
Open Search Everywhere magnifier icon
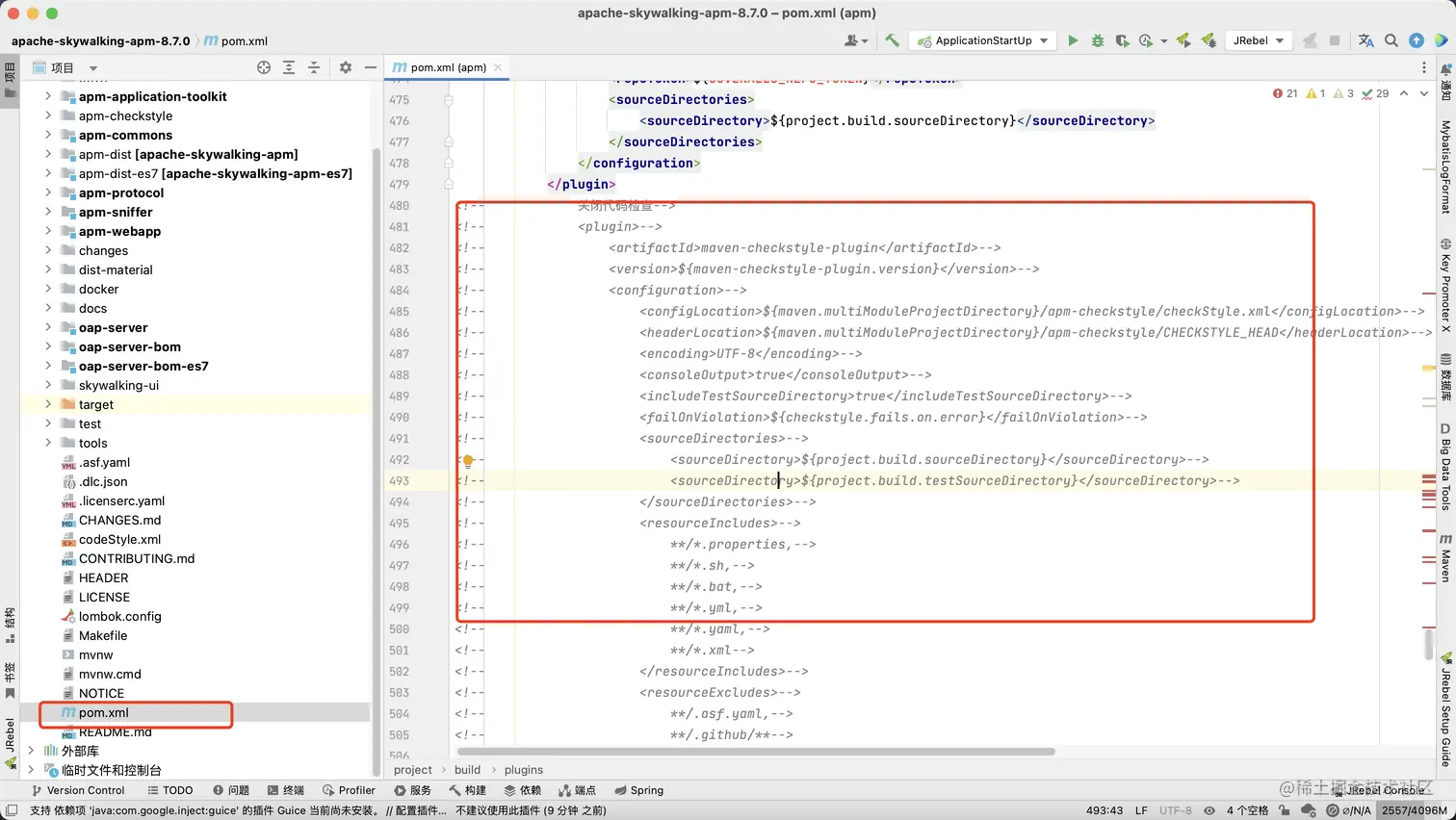[1391, 40]
